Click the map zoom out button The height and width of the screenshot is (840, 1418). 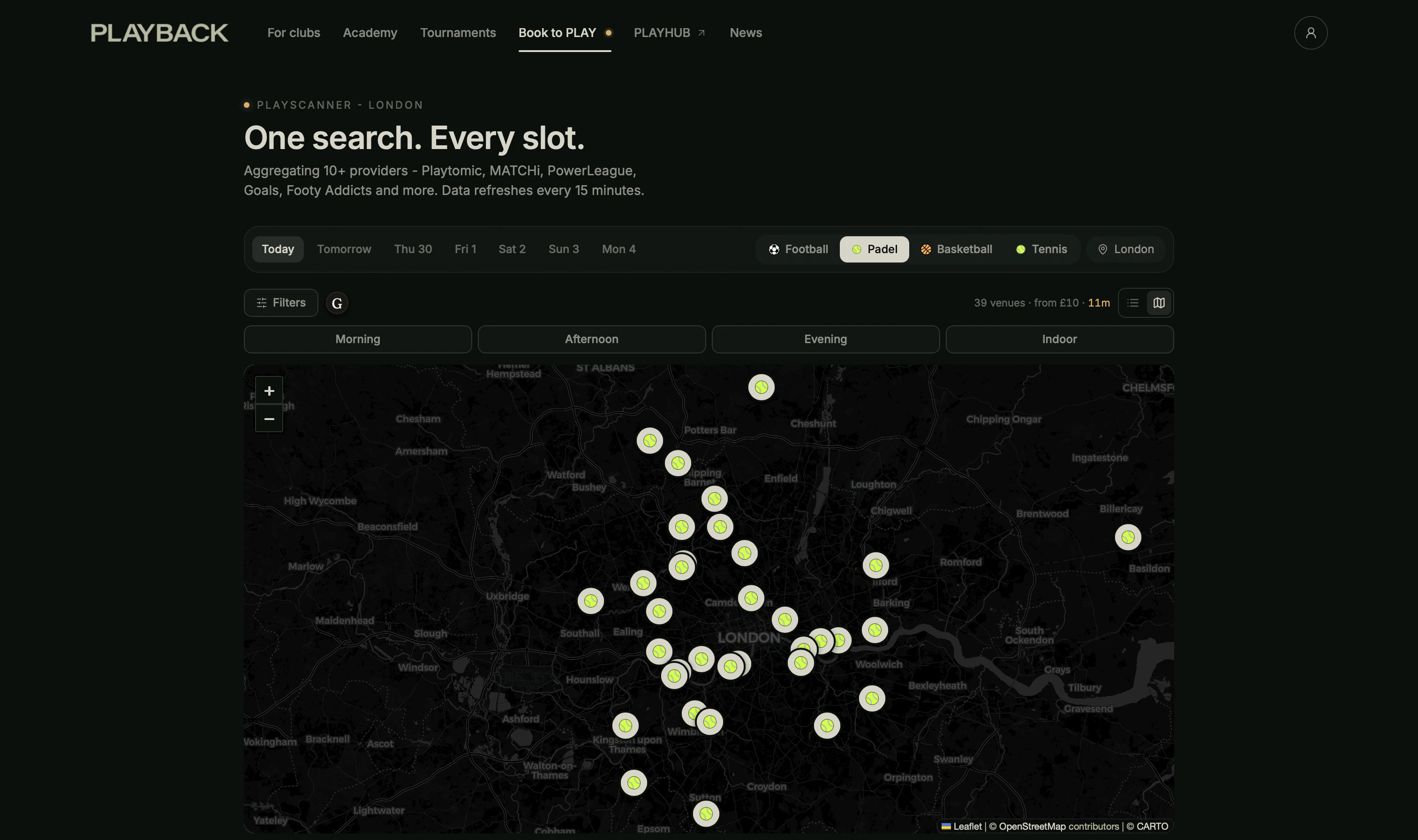click(x=269, y=419)
